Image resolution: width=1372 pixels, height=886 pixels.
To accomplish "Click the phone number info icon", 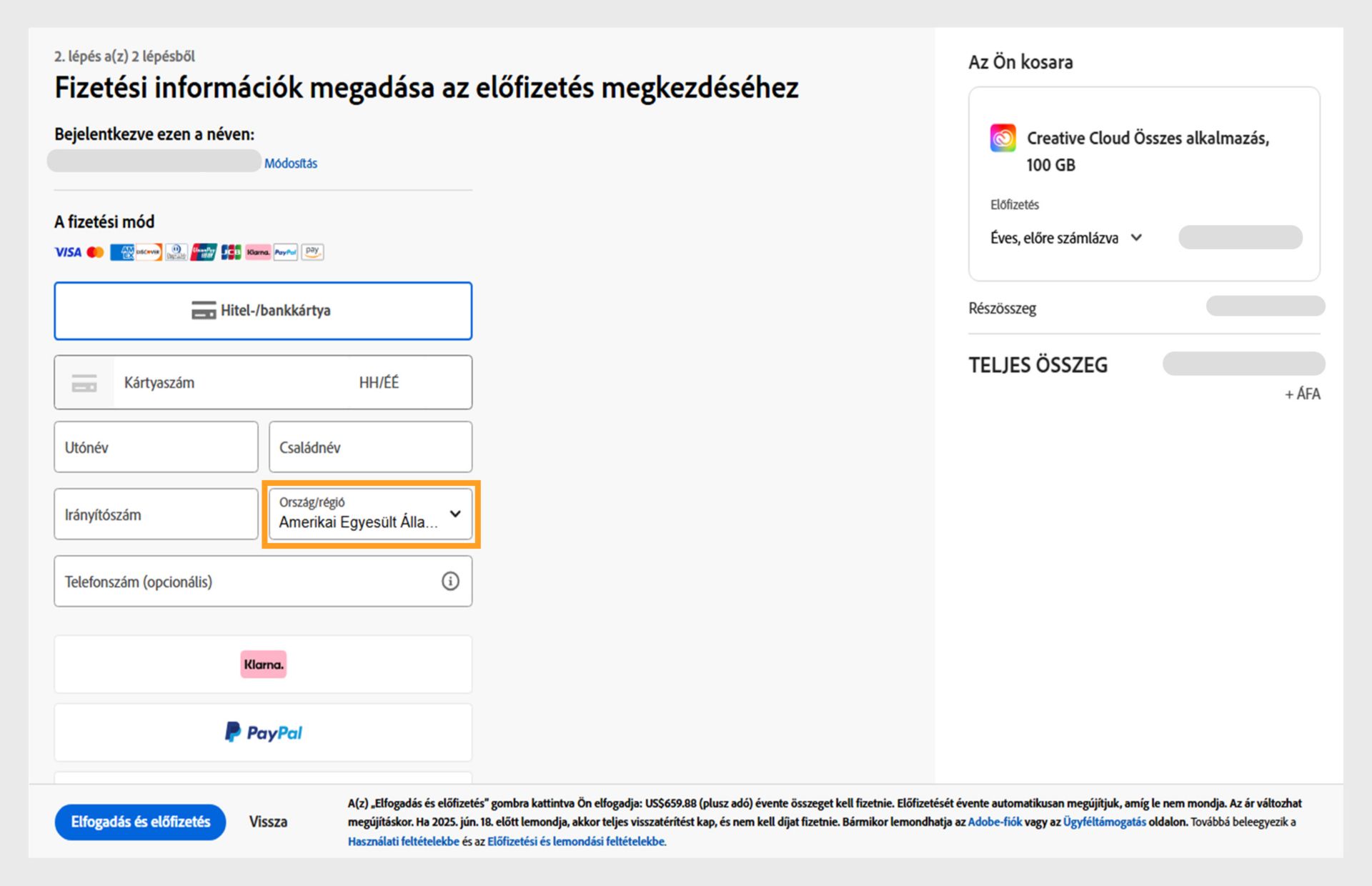I will [450, 581].
